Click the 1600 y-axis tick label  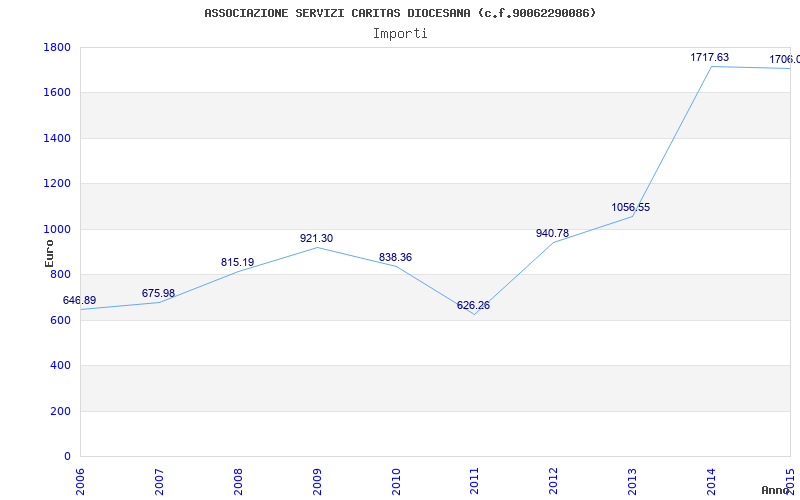click(x=57, y=93)
